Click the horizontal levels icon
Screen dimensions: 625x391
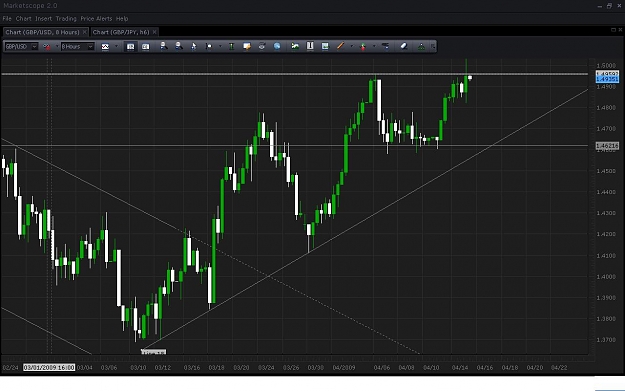[x=385, y=46]
